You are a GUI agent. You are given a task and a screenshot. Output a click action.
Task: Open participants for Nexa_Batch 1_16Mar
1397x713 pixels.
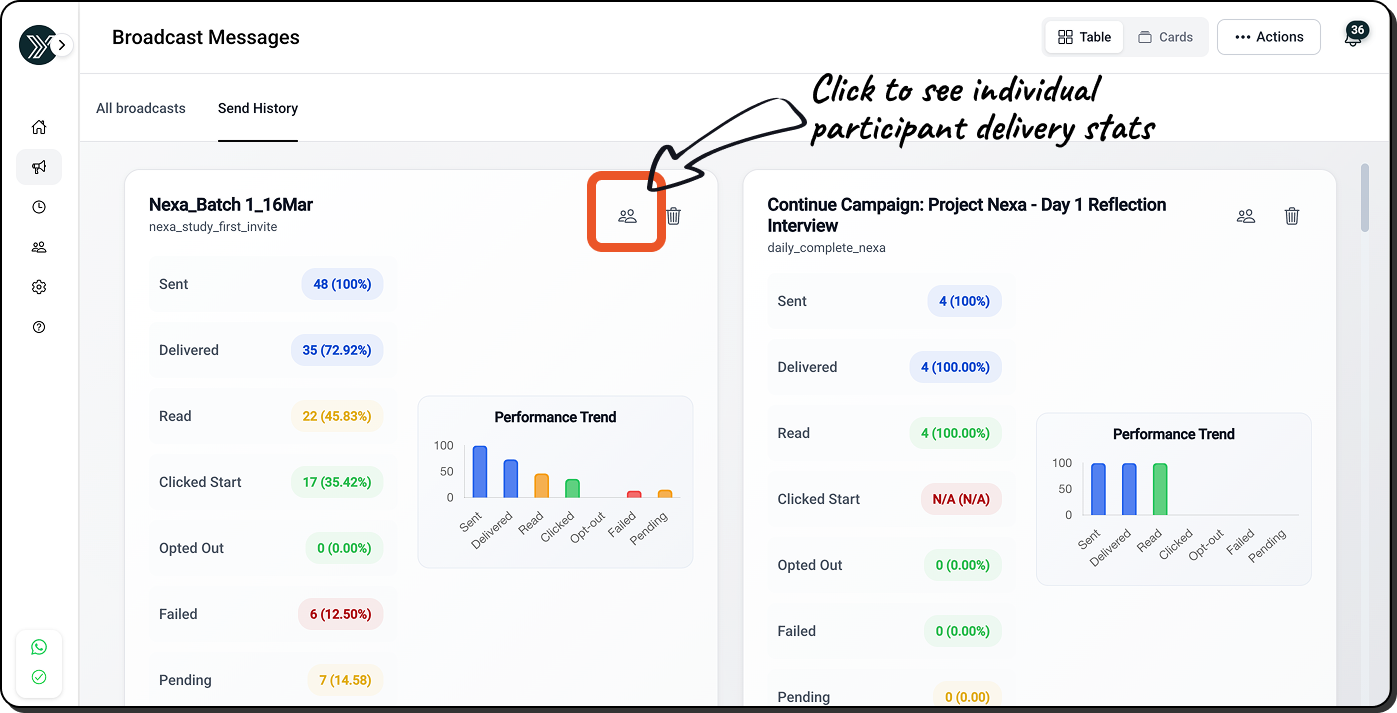coord(627,216)
